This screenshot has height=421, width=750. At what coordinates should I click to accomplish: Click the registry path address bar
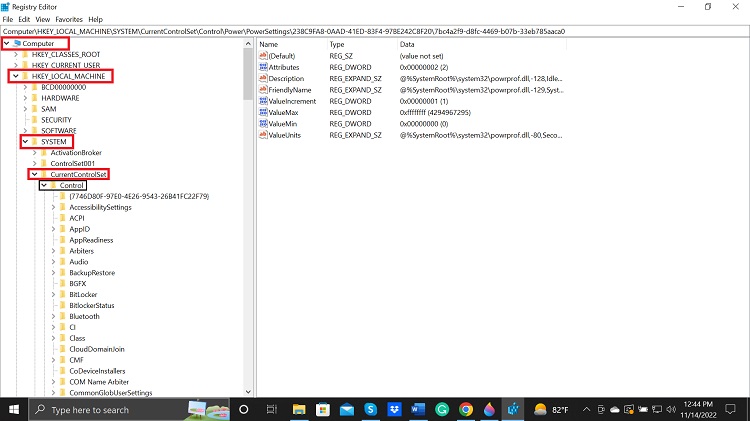coord(375,31)
